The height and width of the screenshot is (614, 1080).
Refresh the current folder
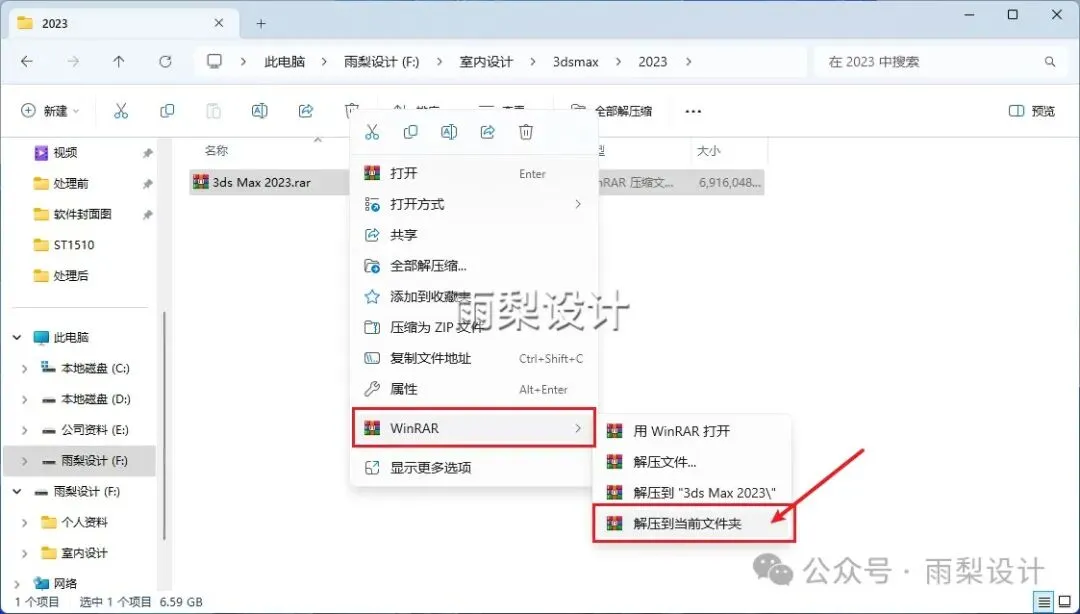tap(165, 61)
